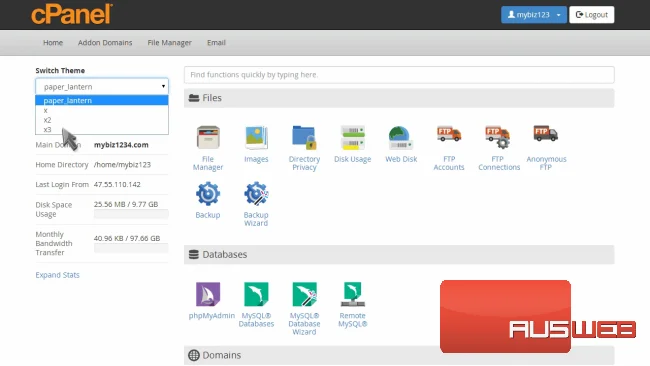Viewport: 650px width, 366px height.
Task: Select paper_lantern theme option
Action: [102, 100]
